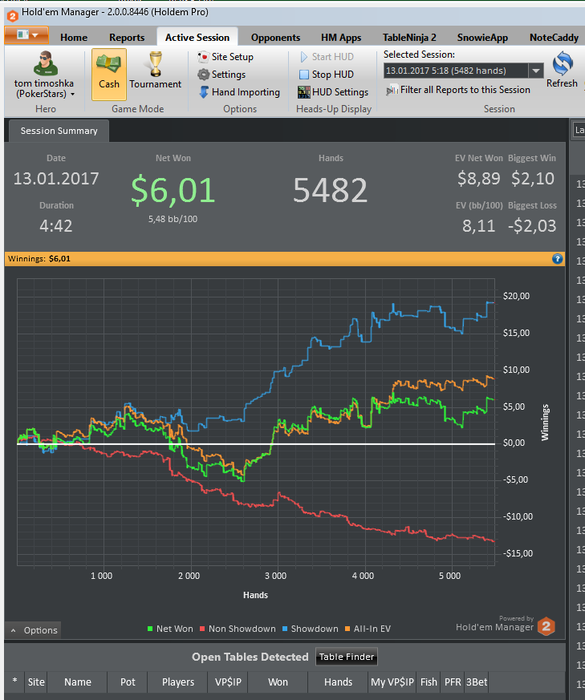585x700 pixels.
Task: Open Hand Importing options
Action: pyautogui.click(x=239, y=92)
